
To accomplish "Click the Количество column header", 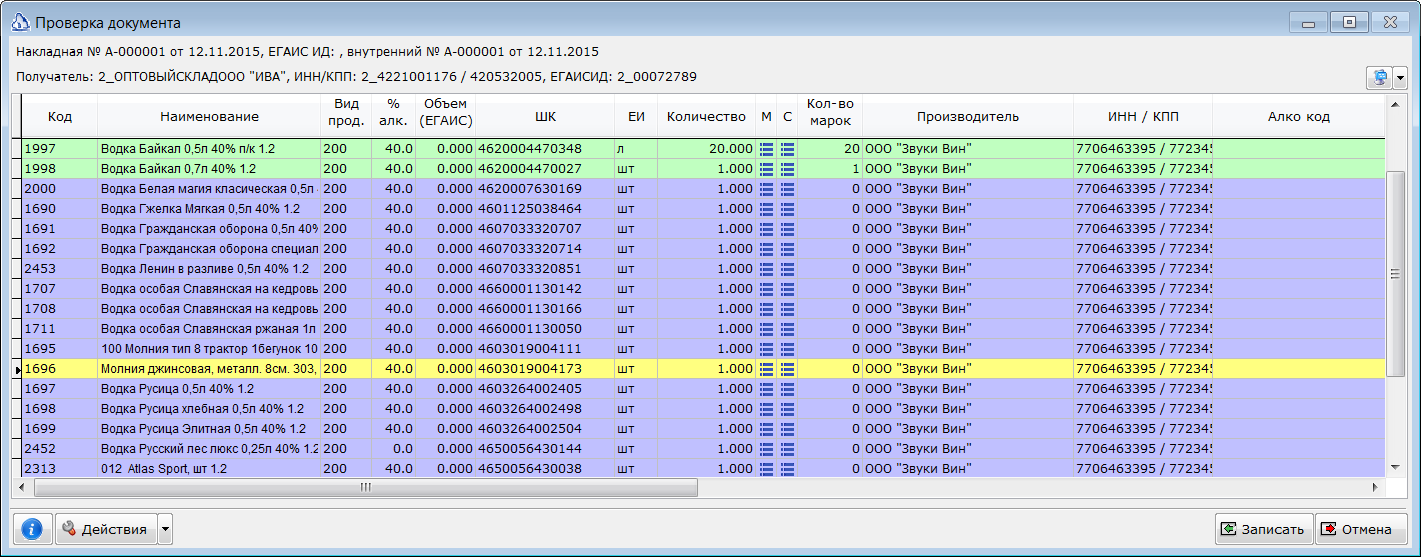I will pos(706,116).
